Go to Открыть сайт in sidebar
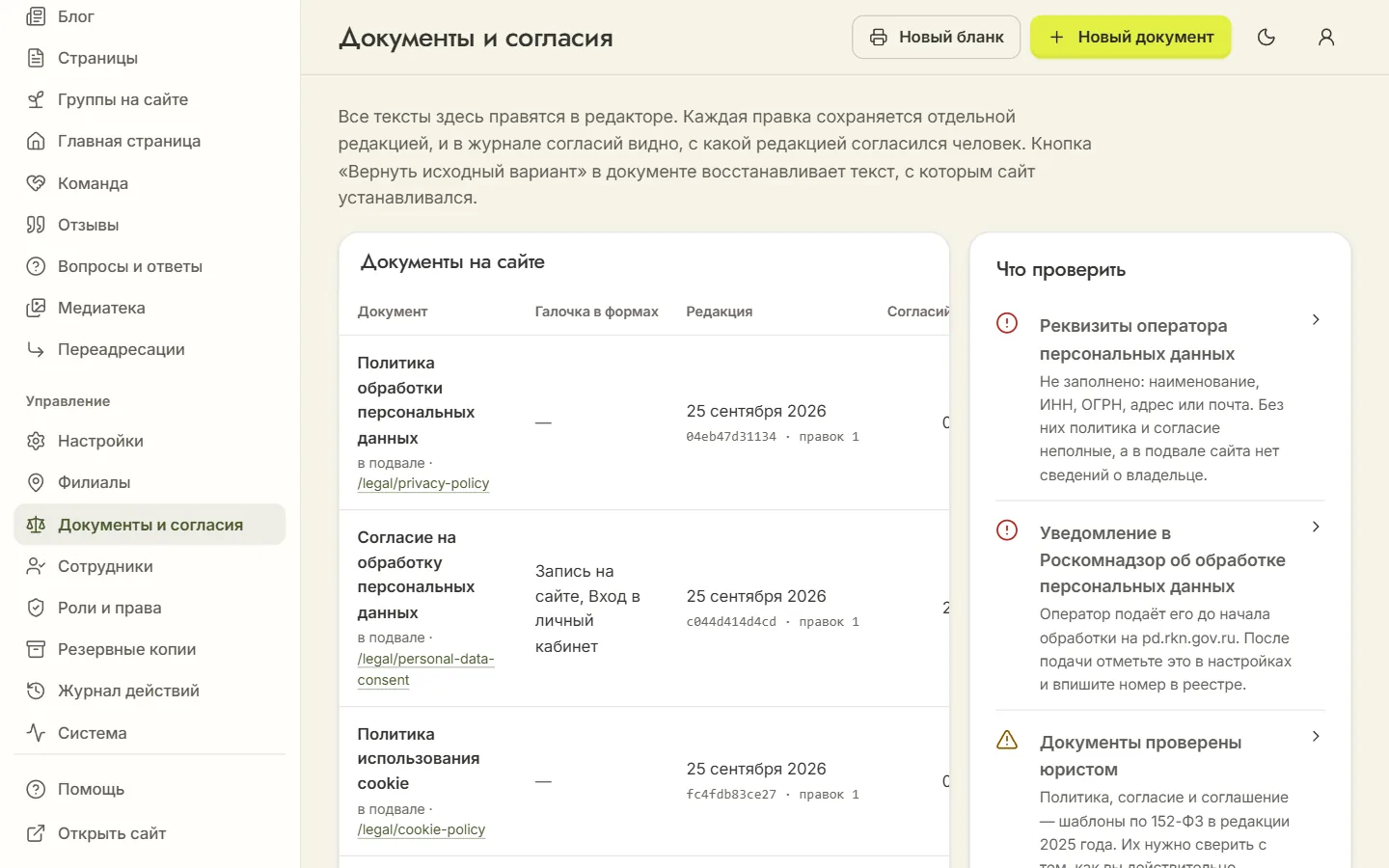The image size is (1389, 868). [150, 833]
